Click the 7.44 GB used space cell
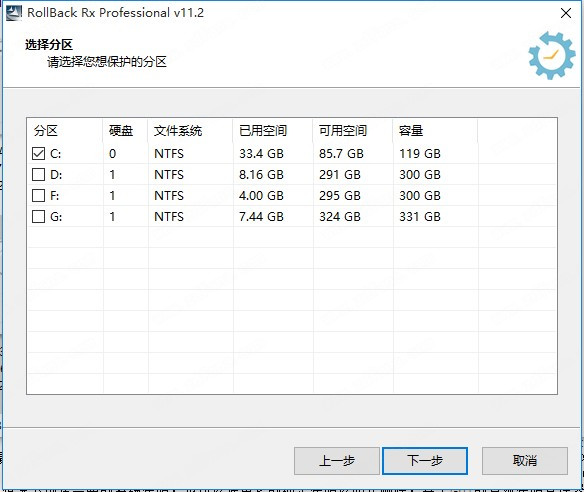This screenshot has width=584, height=492. (261, 217)
